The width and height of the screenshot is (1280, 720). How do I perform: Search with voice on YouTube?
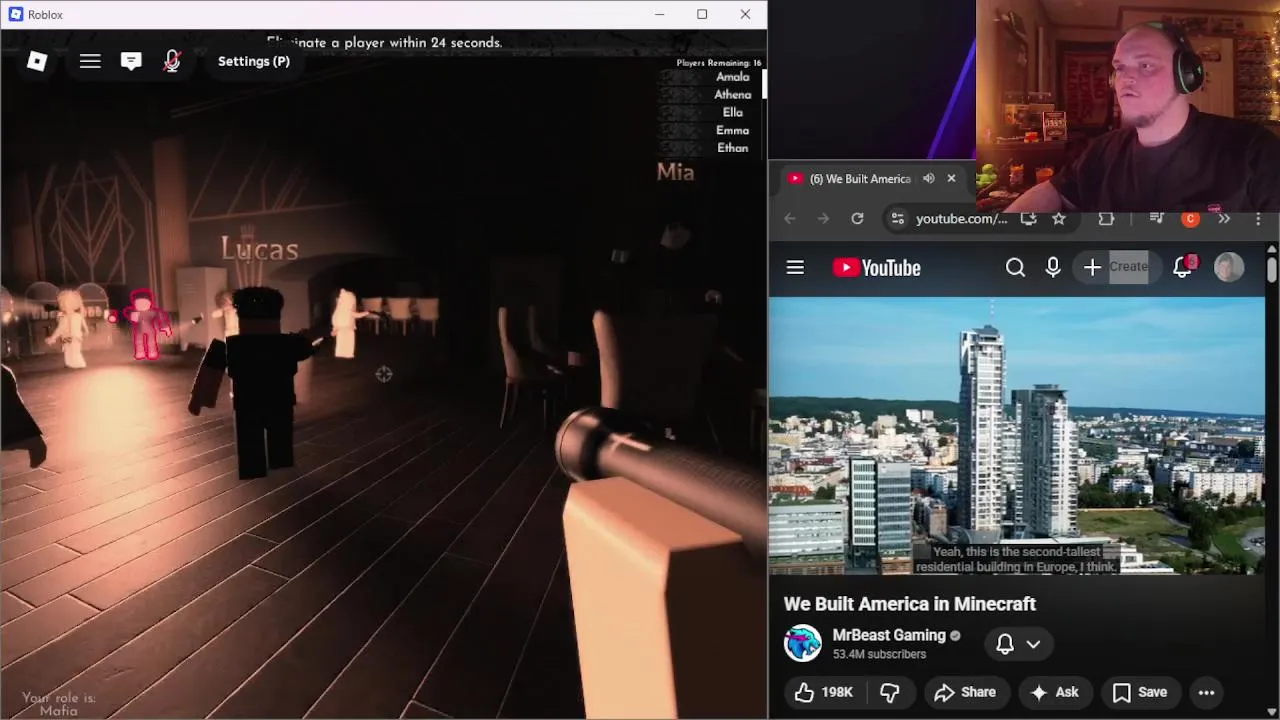(1053, 267)
